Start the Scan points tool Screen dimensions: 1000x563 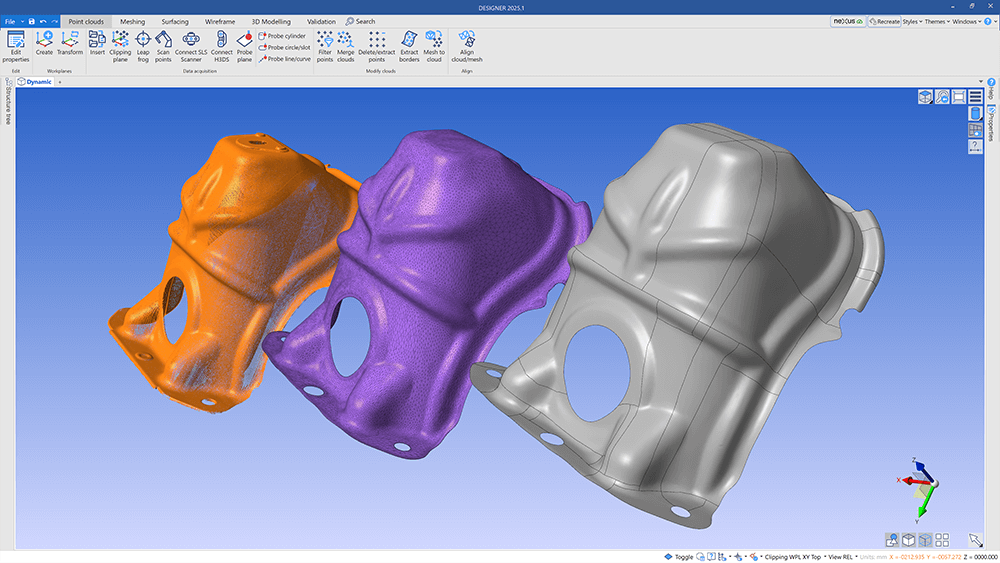163,47
